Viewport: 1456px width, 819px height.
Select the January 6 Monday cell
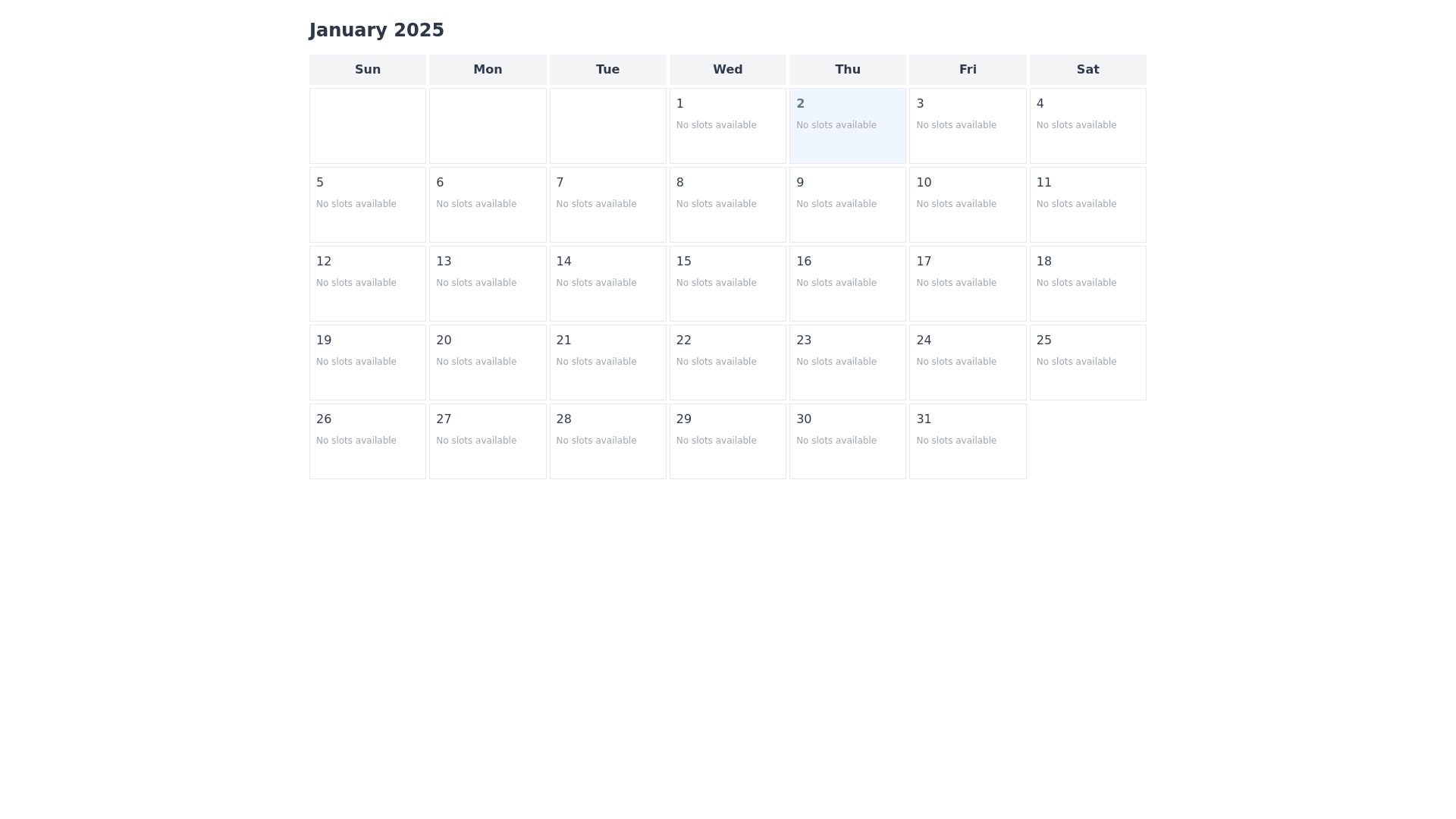click(x=488, y=205)
